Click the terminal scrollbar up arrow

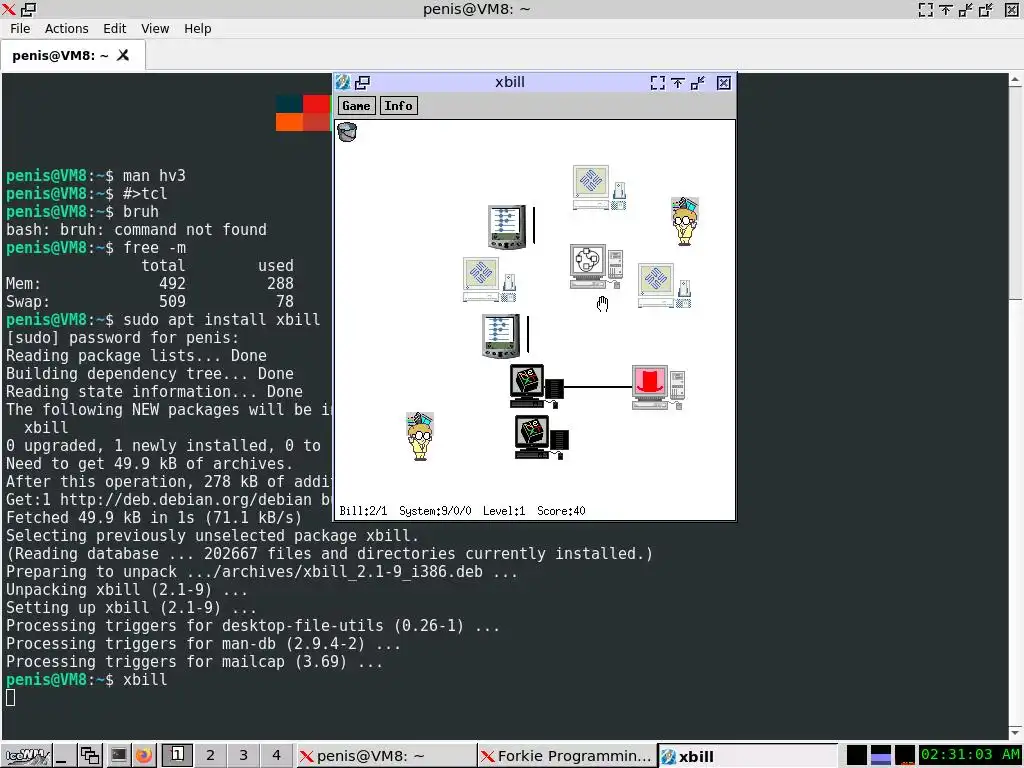[x=1016, y=80]
